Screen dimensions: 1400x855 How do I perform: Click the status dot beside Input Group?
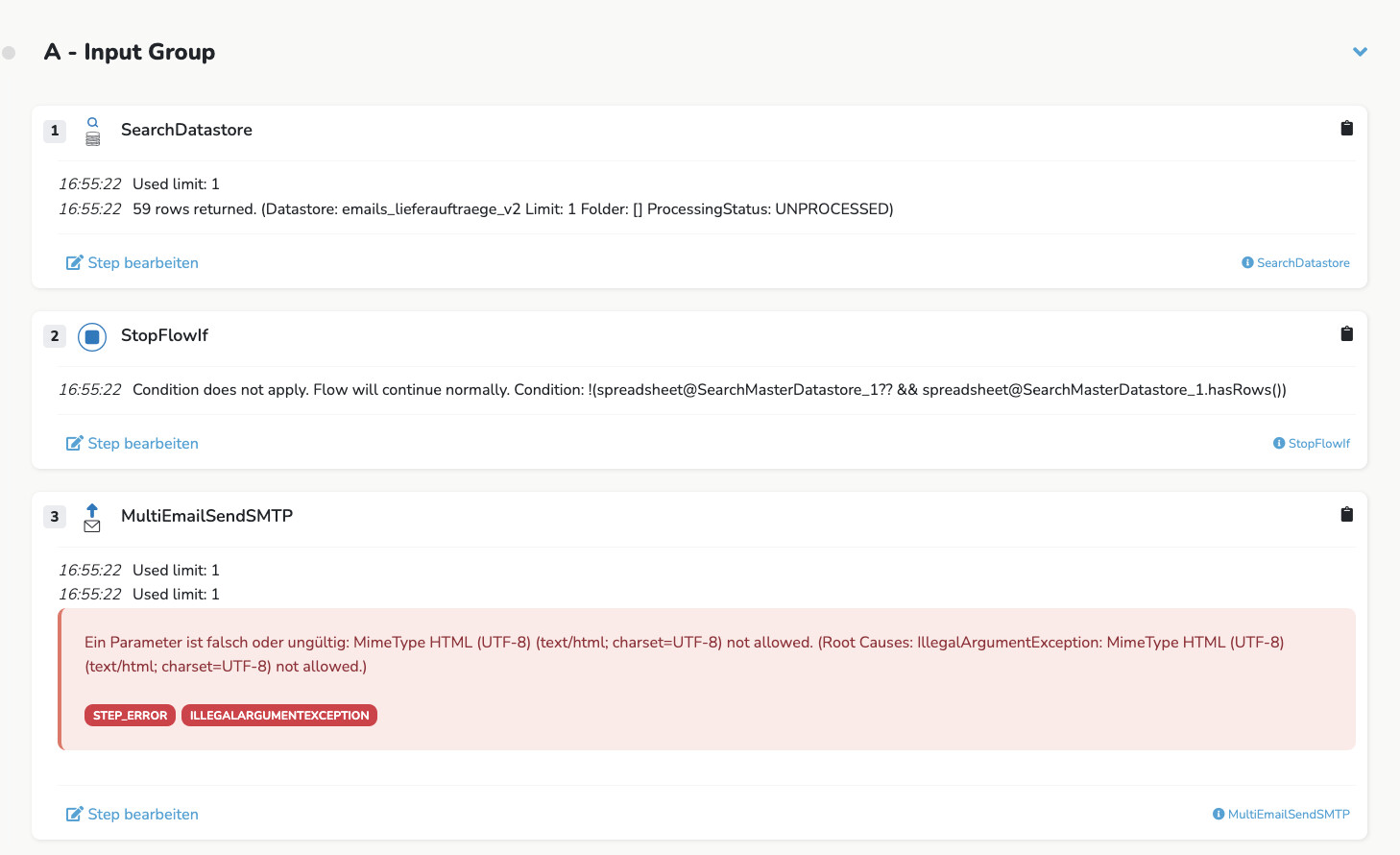click(9, 53)
